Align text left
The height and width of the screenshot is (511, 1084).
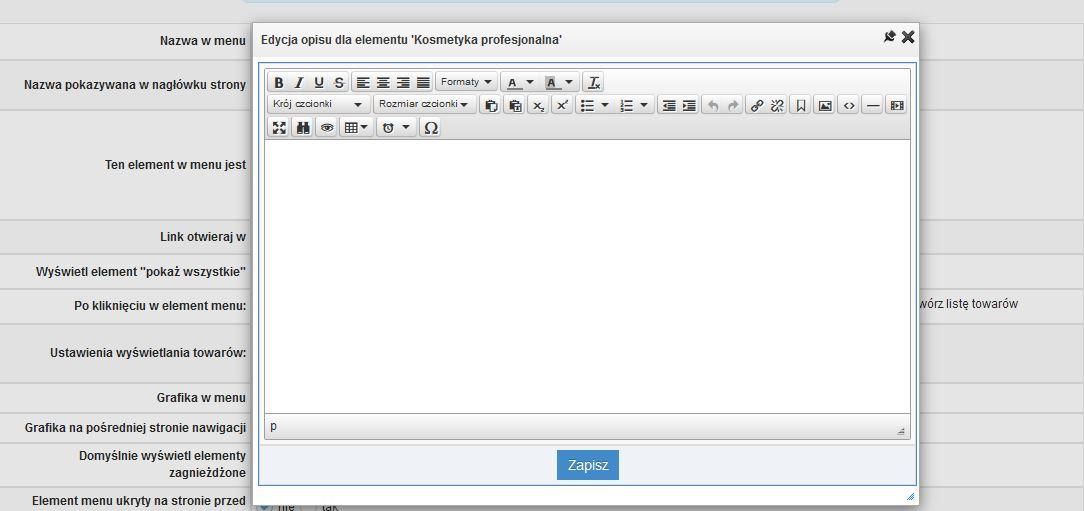pyautogui.click(x=363, y=82)
